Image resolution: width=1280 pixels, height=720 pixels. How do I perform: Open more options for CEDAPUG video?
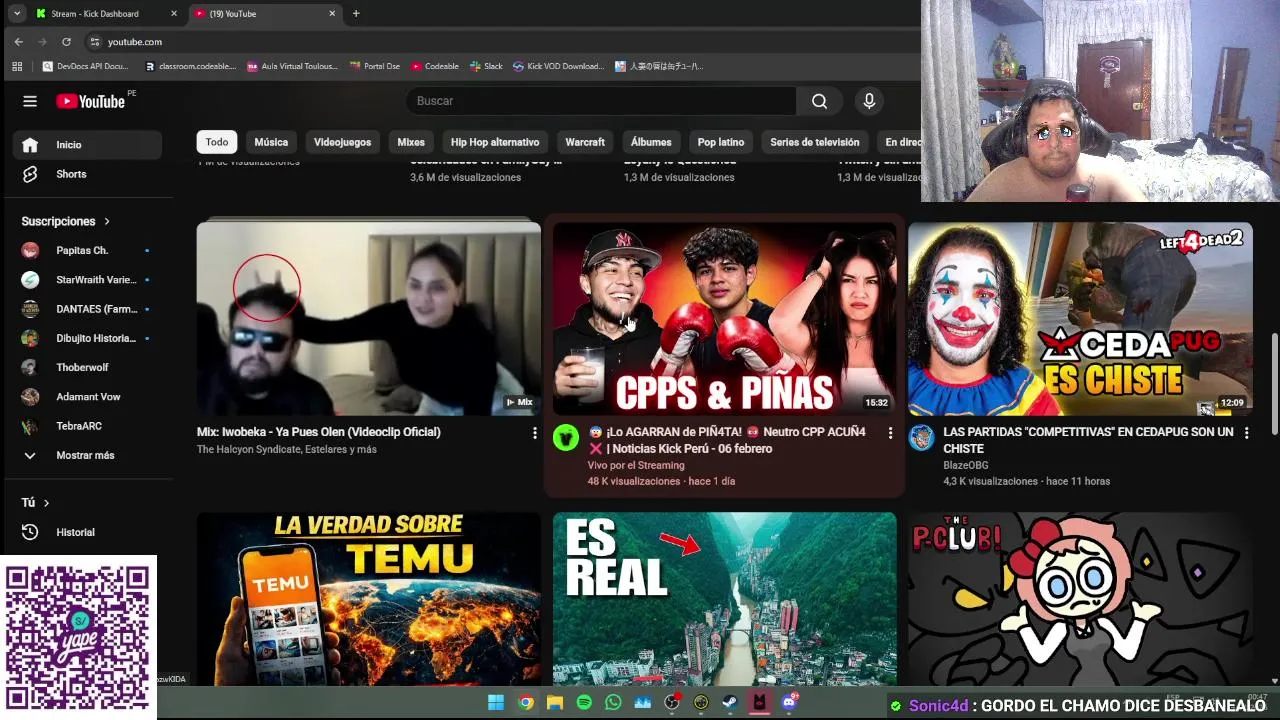pos(1246,433)
